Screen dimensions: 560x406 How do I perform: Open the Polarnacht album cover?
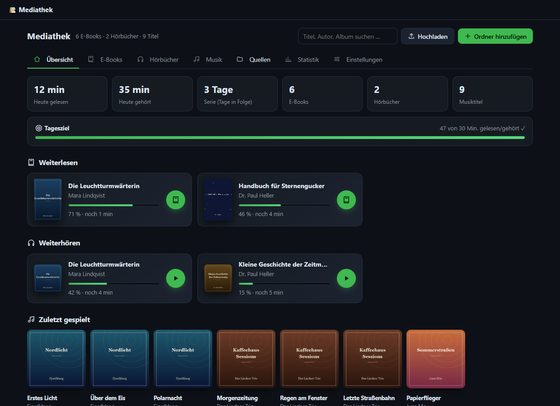[183, 359]
